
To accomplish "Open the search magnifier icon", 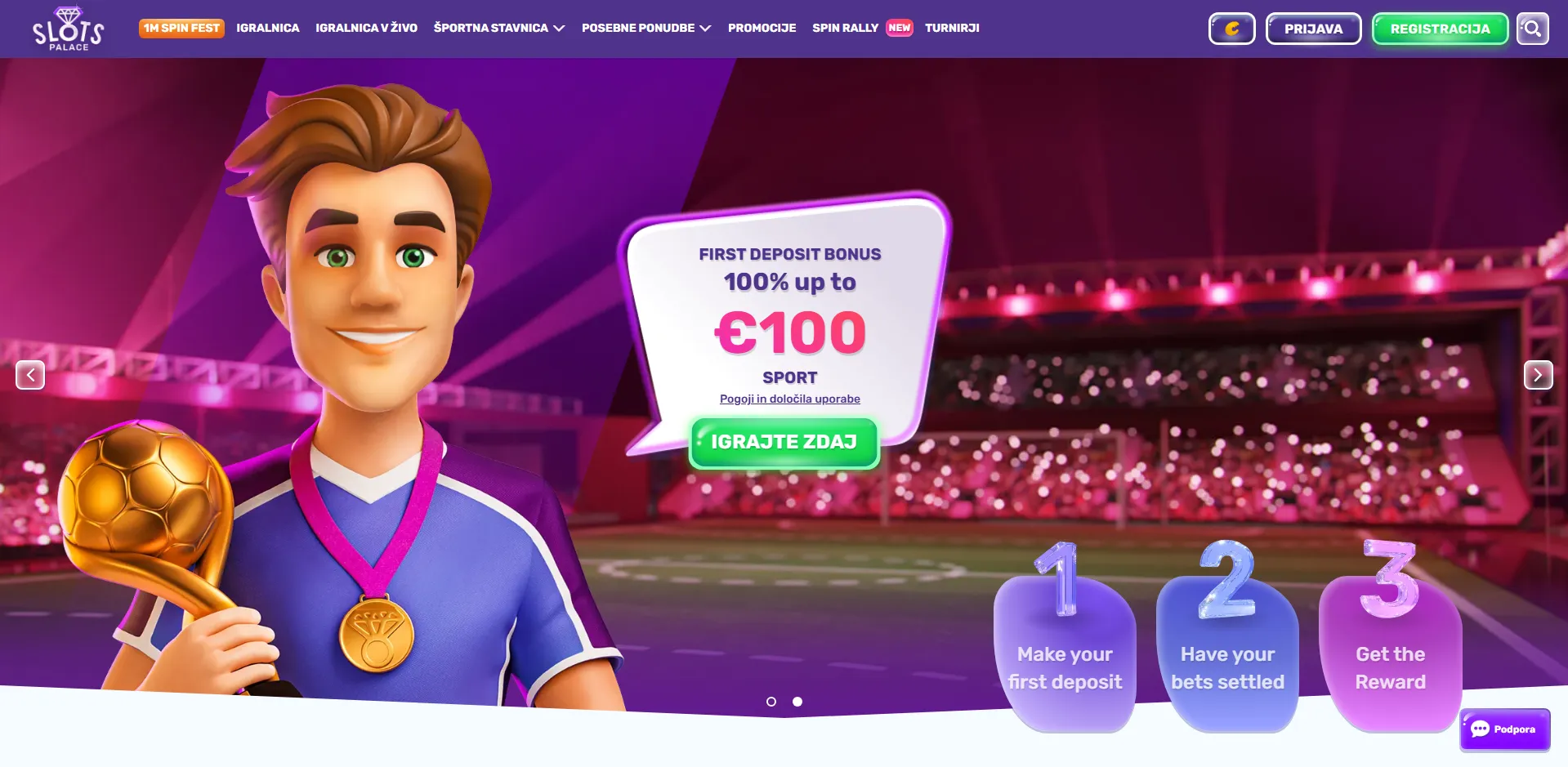I will point(1532,29).
